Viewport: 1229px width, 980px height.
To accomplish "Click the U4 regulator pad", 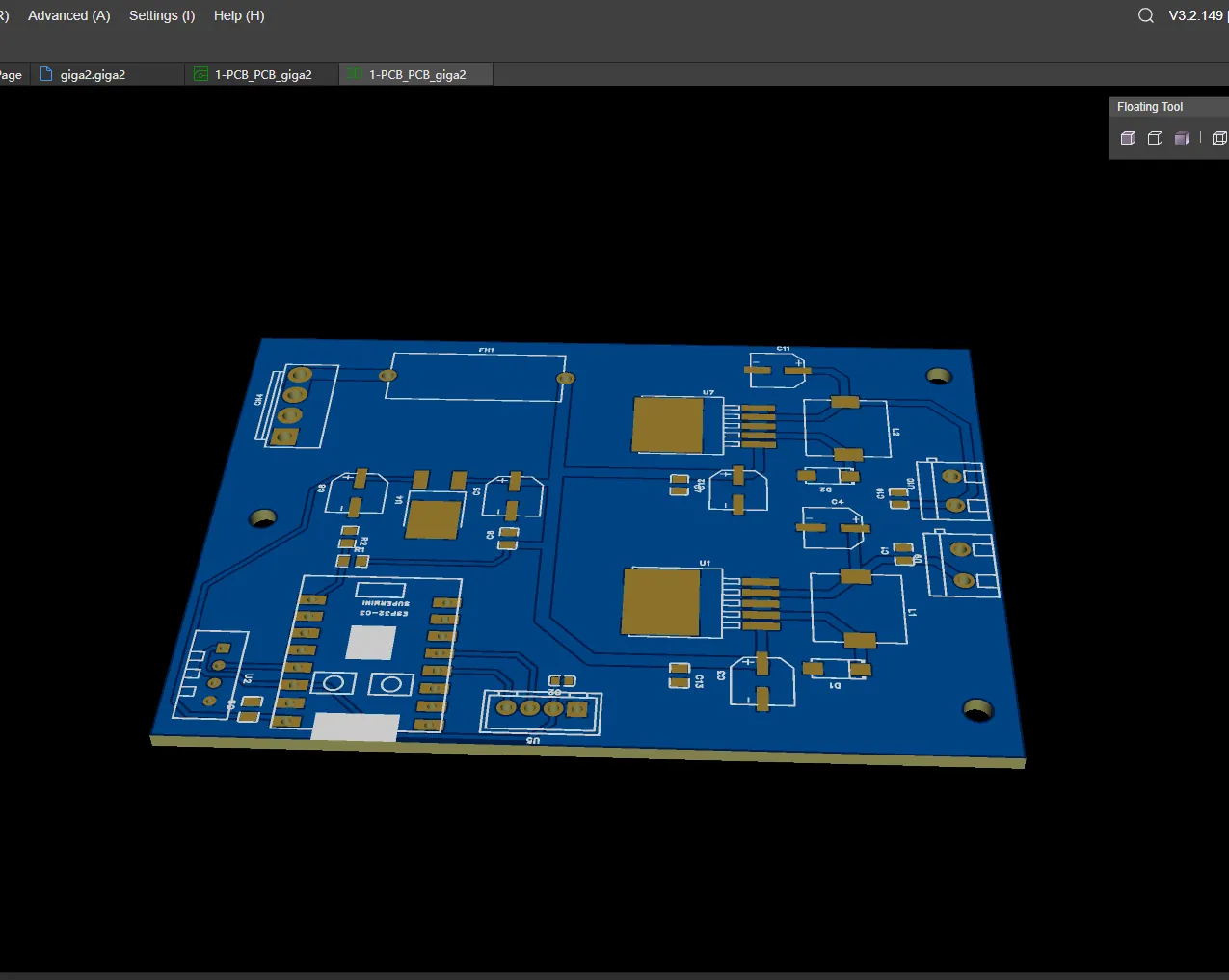I will coord(433,519).
